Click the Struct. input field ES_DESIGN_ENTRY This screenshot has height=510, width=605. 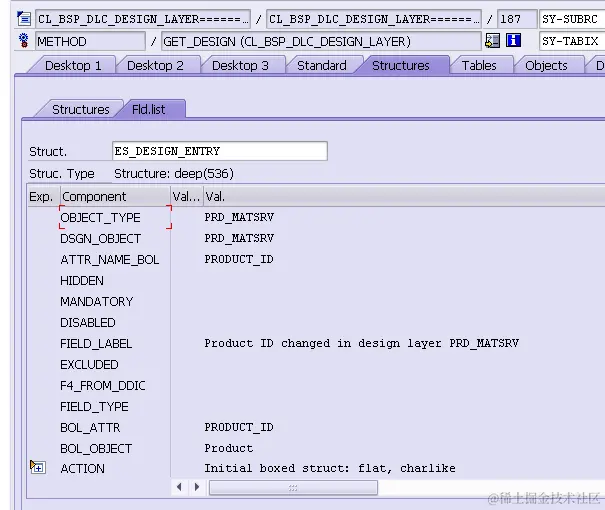point(220,151)
